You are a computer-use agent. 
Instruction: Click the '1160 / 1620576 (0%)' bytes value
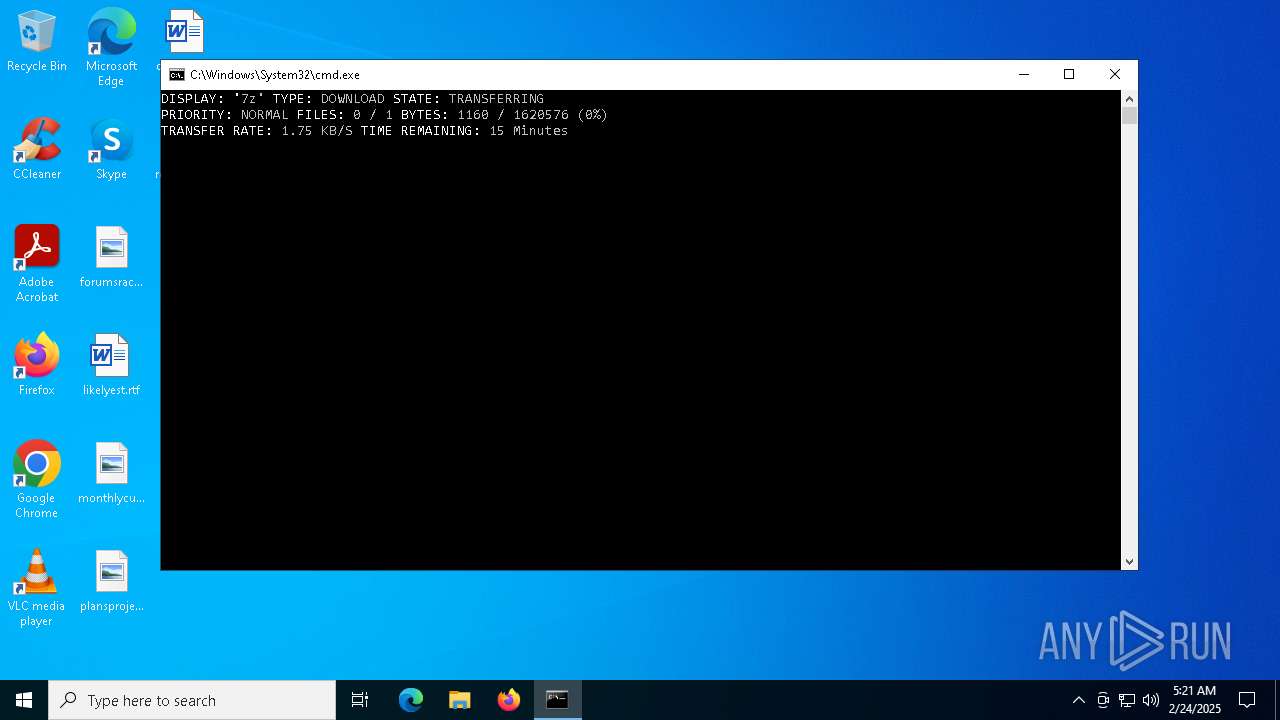532,115
